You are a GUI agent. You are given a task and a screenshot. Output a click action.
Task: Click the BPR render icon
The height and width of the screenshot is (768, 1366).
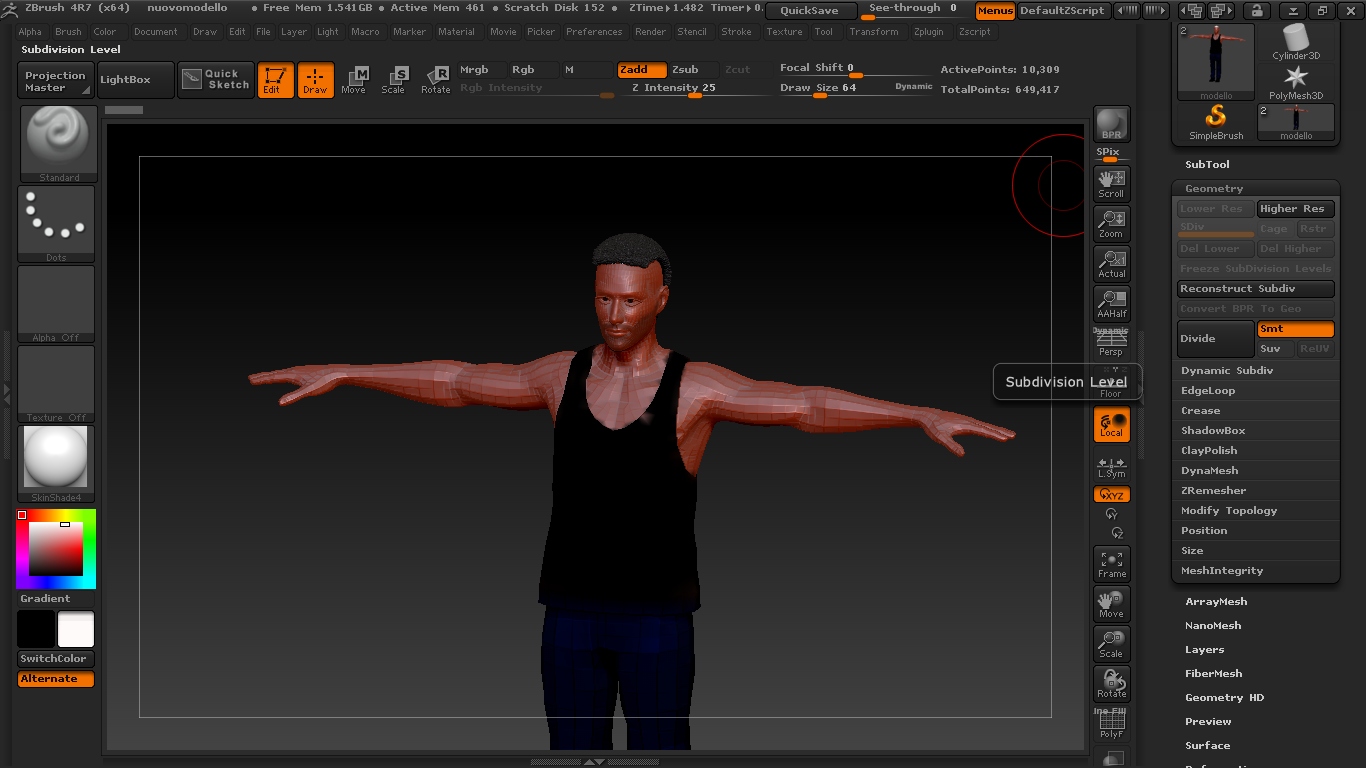1111,124
